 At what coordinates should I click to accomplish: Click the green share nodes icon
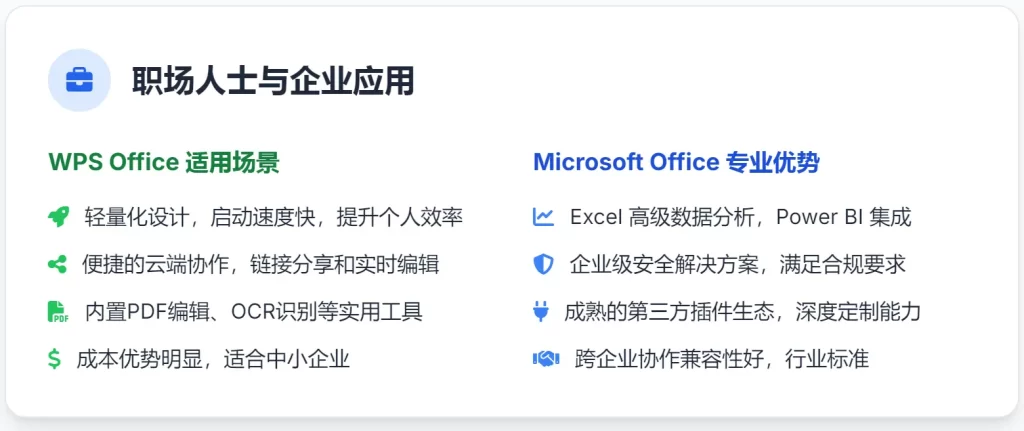pyautogui.click(x=57, y=265)
